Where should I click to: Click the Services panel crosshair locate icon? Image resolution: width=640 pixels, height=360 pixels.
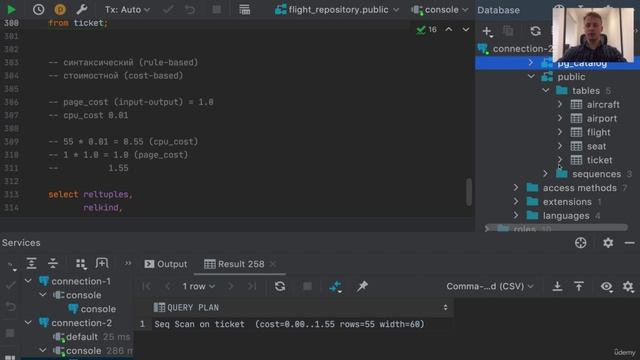coord(580,243)
